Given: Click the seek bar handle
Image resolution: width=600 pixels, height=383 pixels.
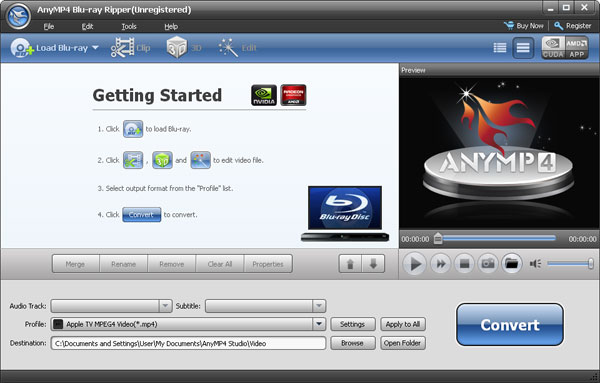Looking at the screenshot, I should point(438,239).
